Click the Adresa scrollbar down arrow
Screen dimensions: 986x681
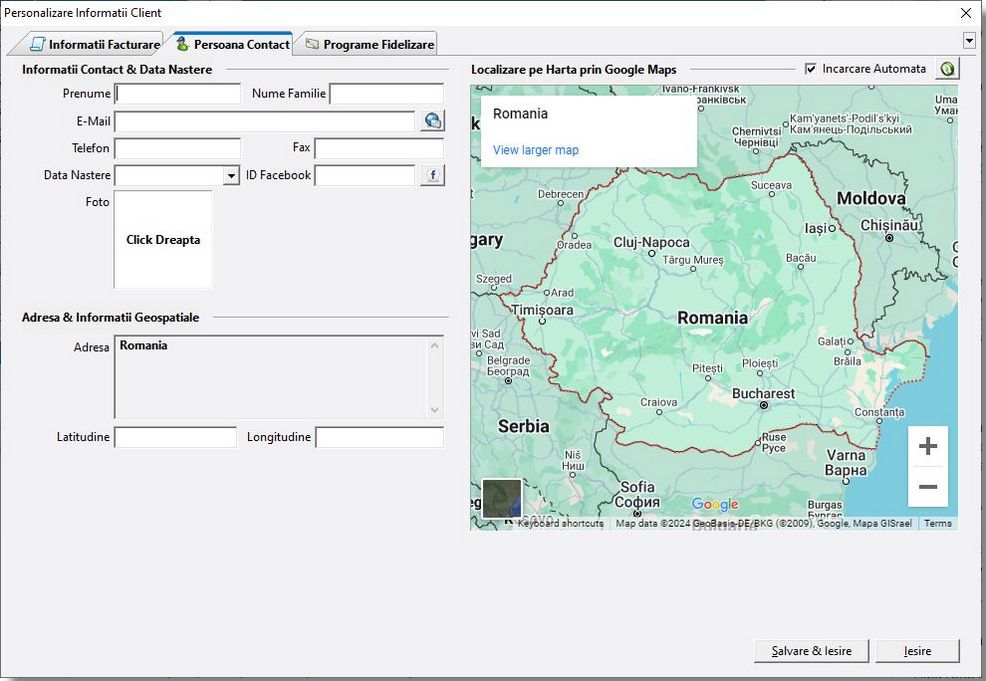coord(435,410)
